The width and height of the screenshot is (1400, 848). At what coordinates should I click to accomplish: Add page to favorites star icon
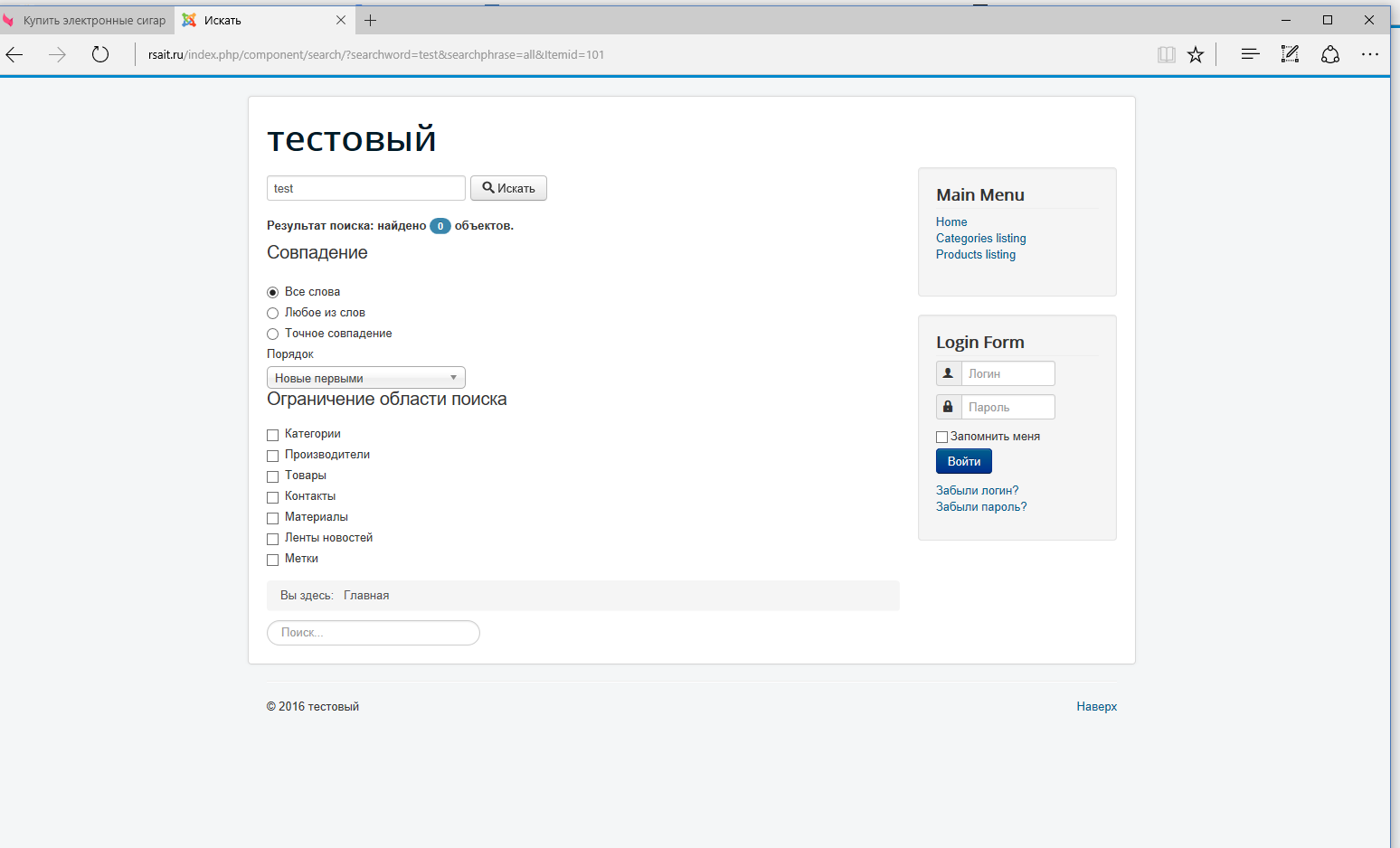click(1196, 55)
